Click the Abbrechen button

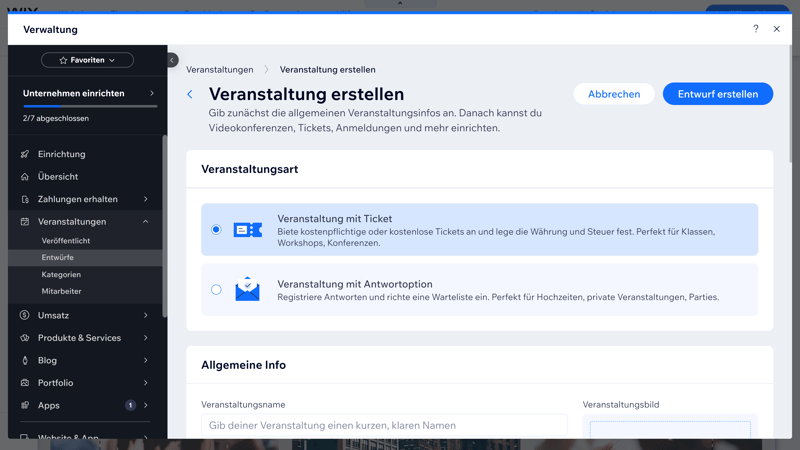614,94
